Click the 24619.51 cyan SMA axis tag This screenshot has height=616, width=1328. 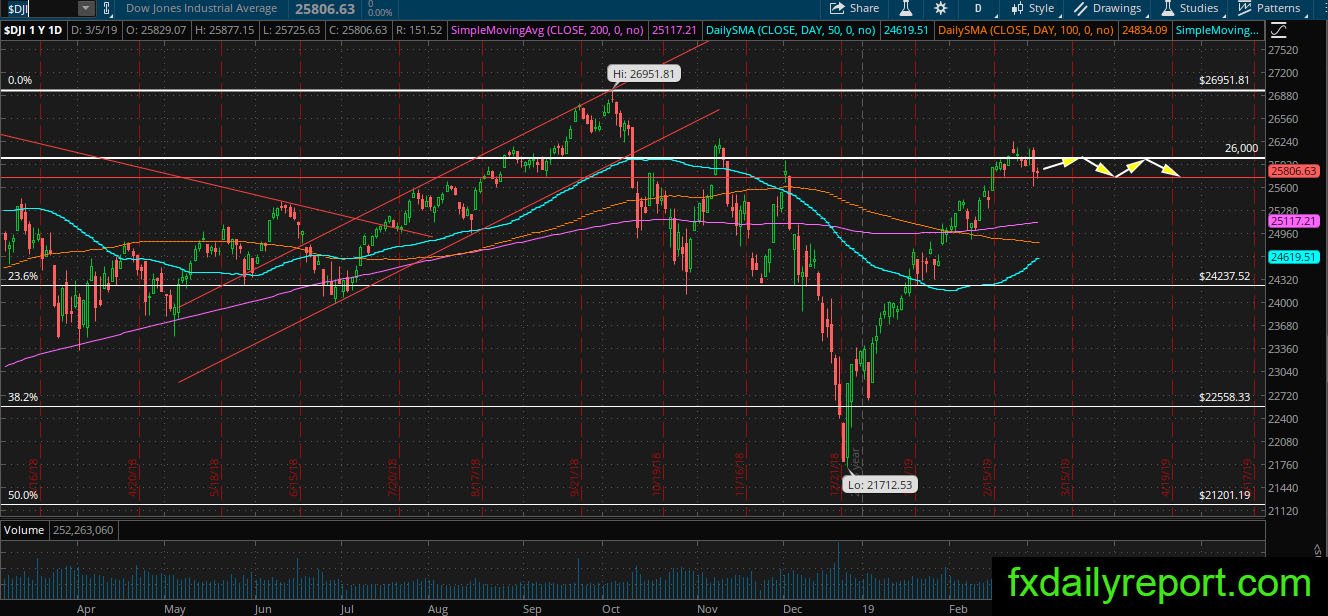click(x=1294, y=257)
